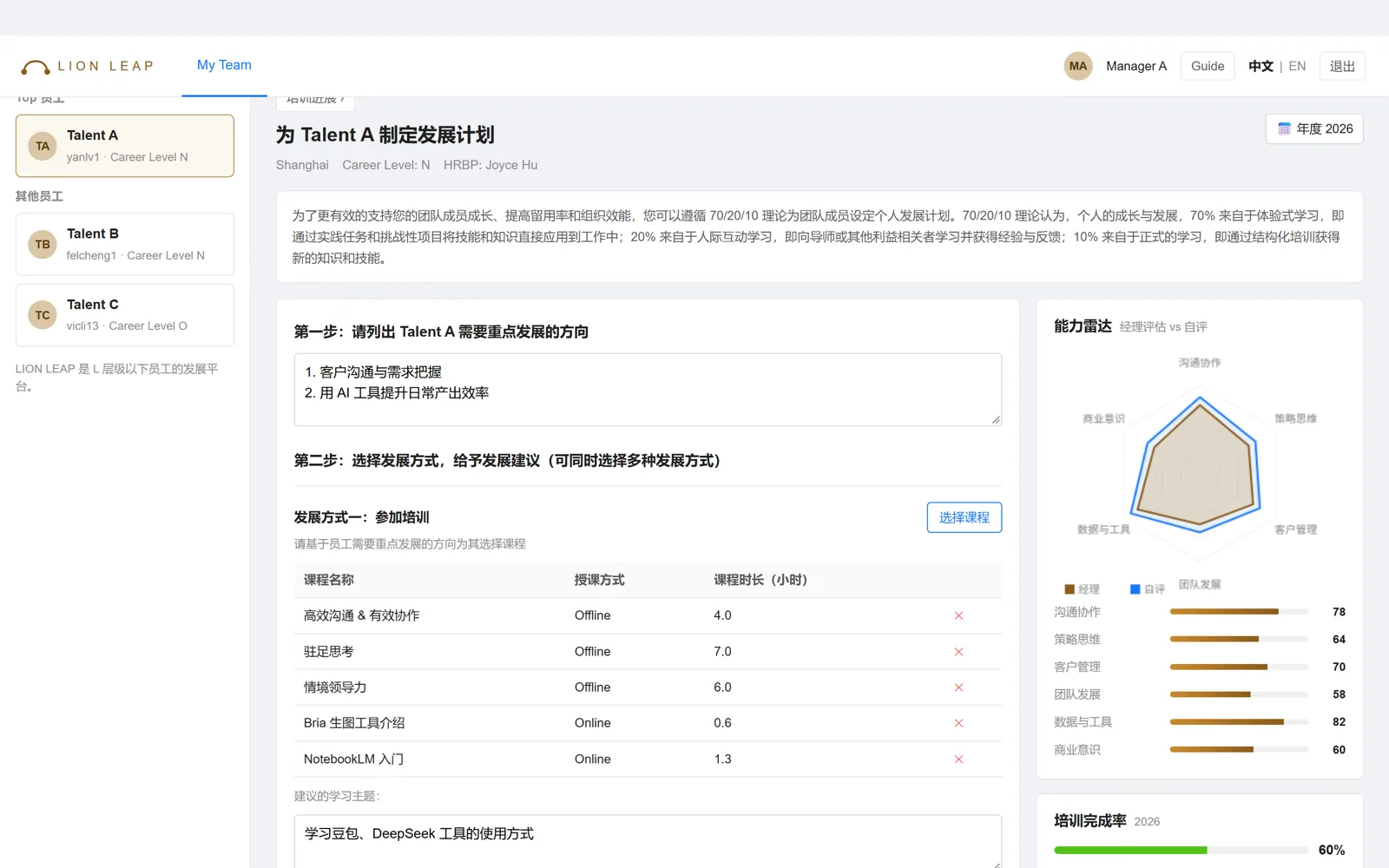Remove the 高效沟通 & 有效协作 course
Screen dimensions: 1389x868
click(x=958, y=615)
